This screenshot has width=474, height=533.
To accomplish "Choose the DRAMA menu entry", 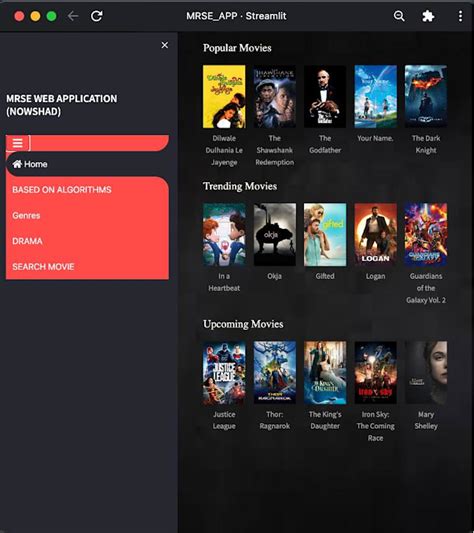I will point(27,241).
